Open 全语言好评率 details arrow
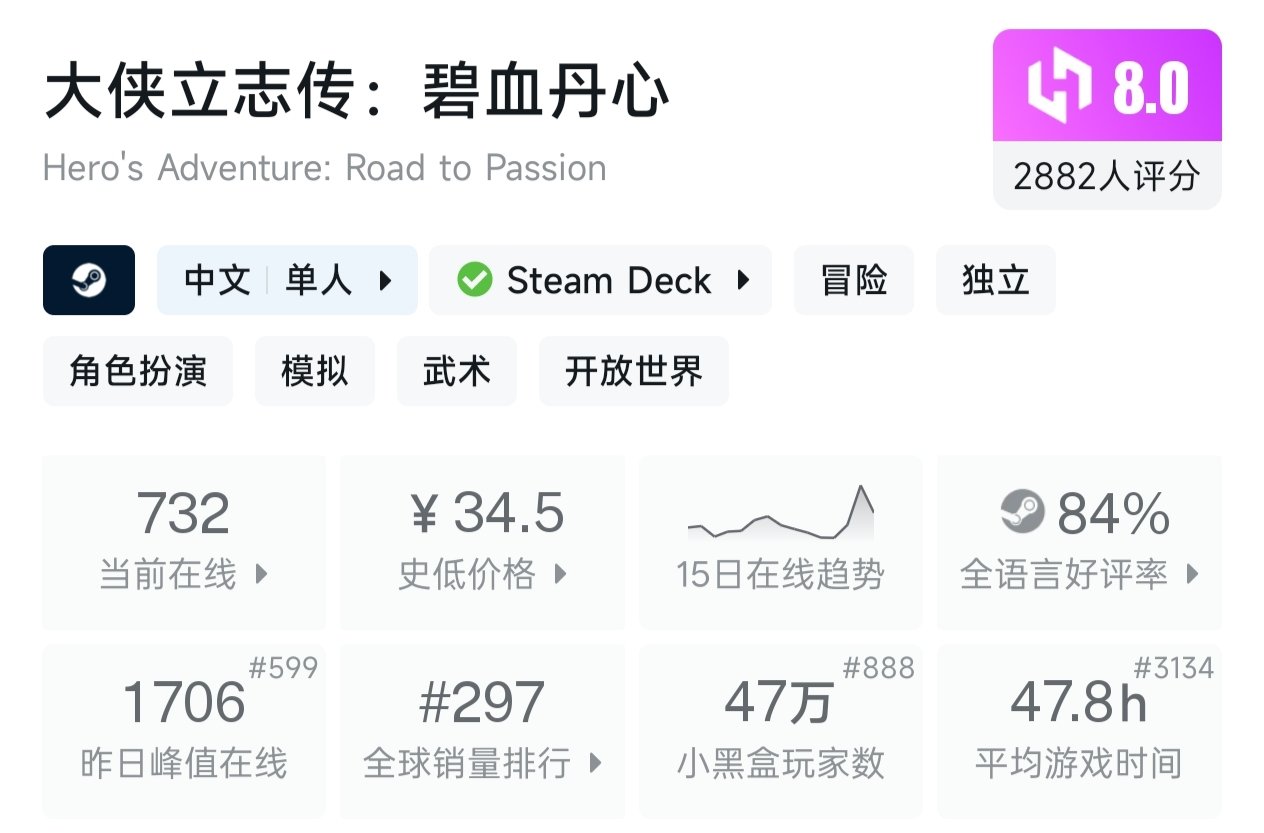1264x833 pixels. tap(1192, 575)
